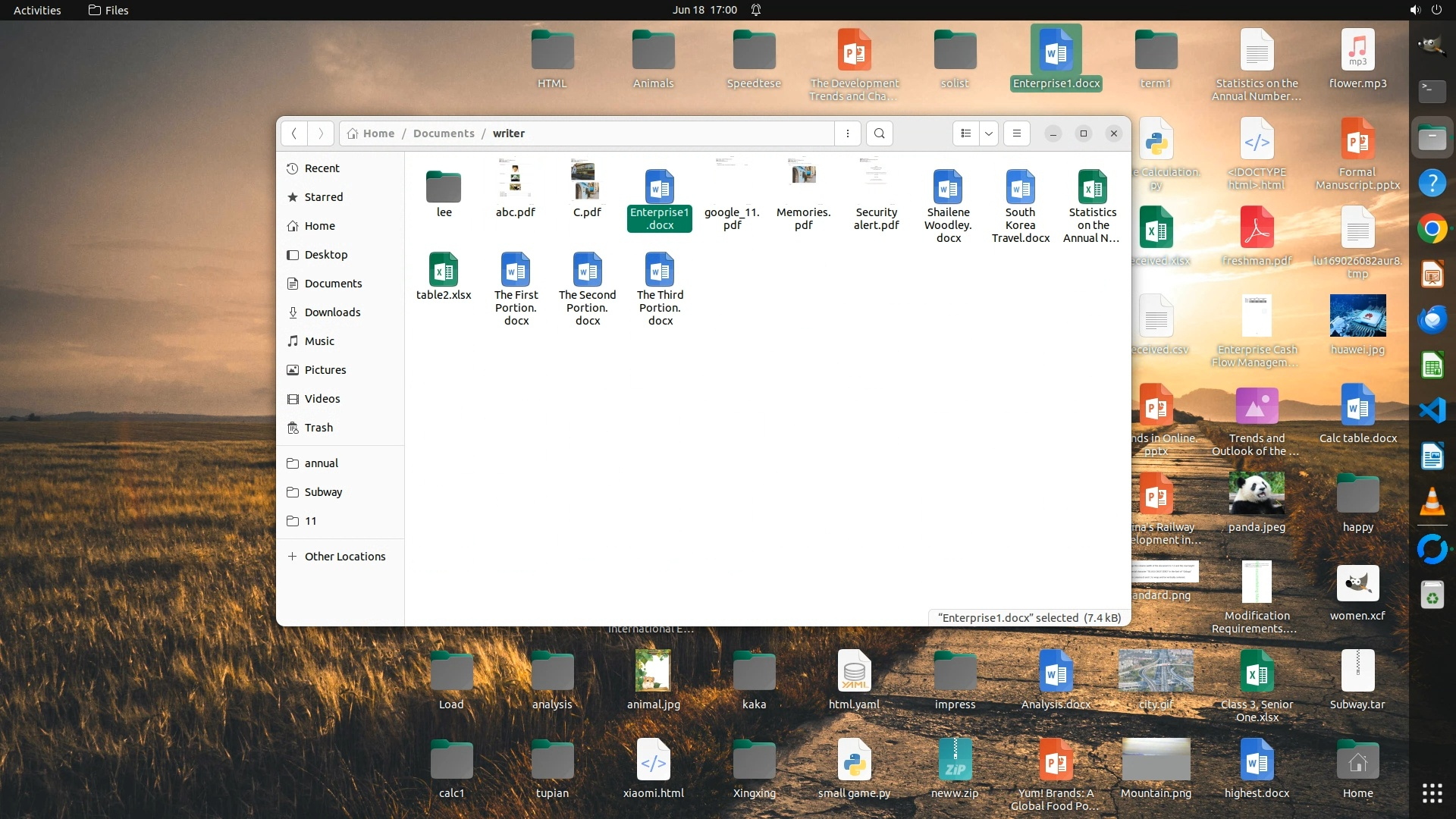
Task: Open VLC media player from dock
Action: pyautogui.click(x=1432, y=502)
